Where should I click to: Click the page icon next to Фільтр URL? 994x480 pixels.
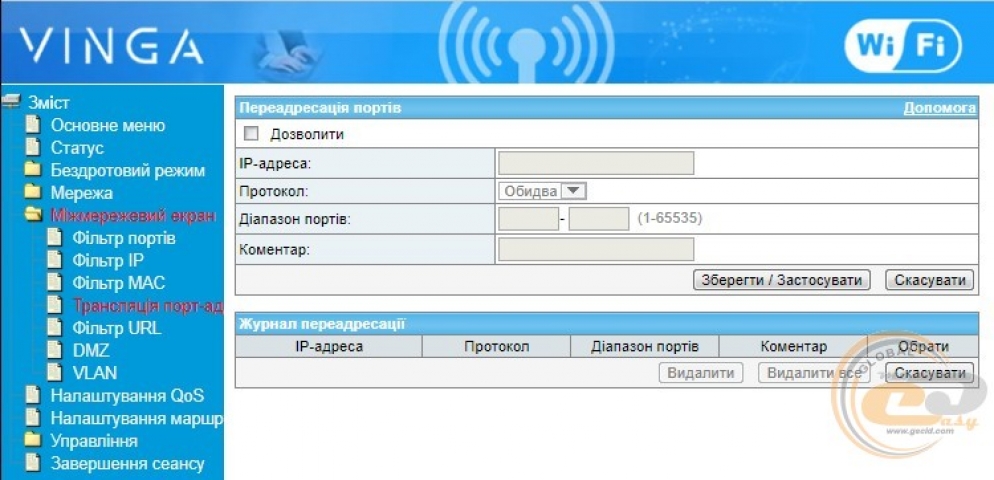[x=55, y=328]
